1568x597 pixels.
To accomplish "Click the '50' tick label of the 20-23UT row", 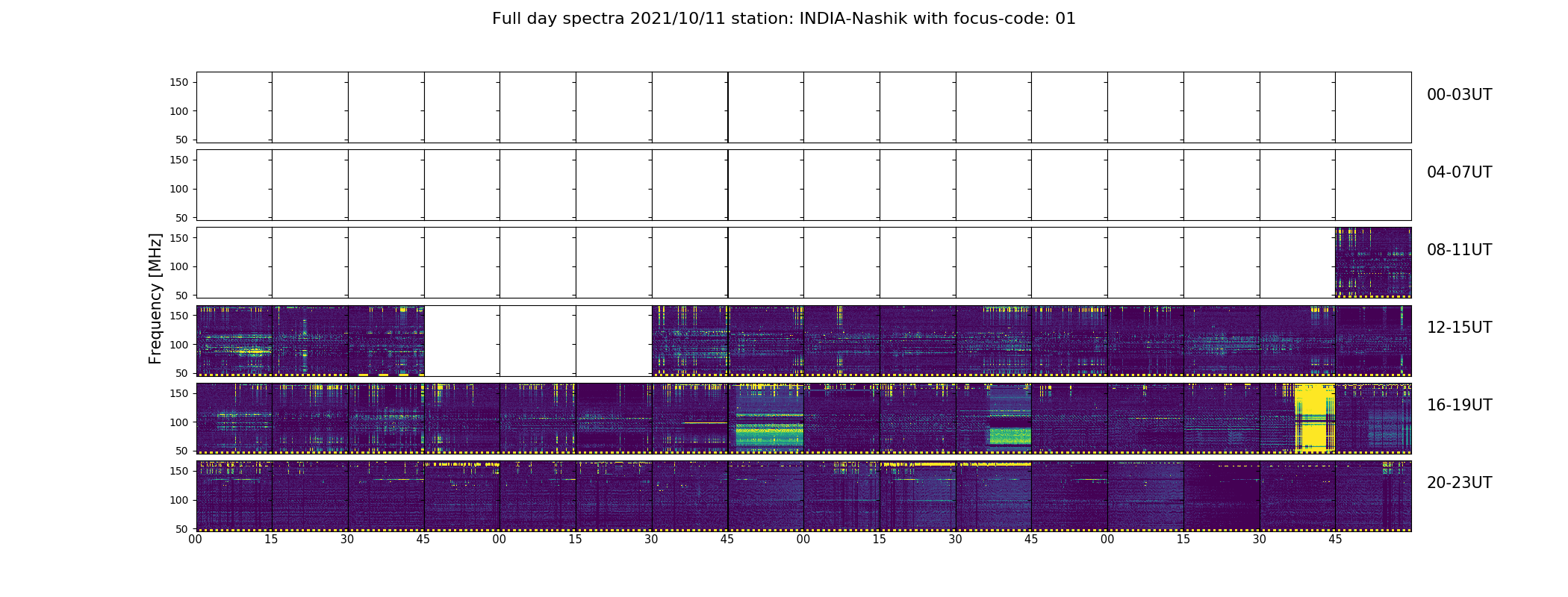I will pyautogui.click(x=181, y=528).
